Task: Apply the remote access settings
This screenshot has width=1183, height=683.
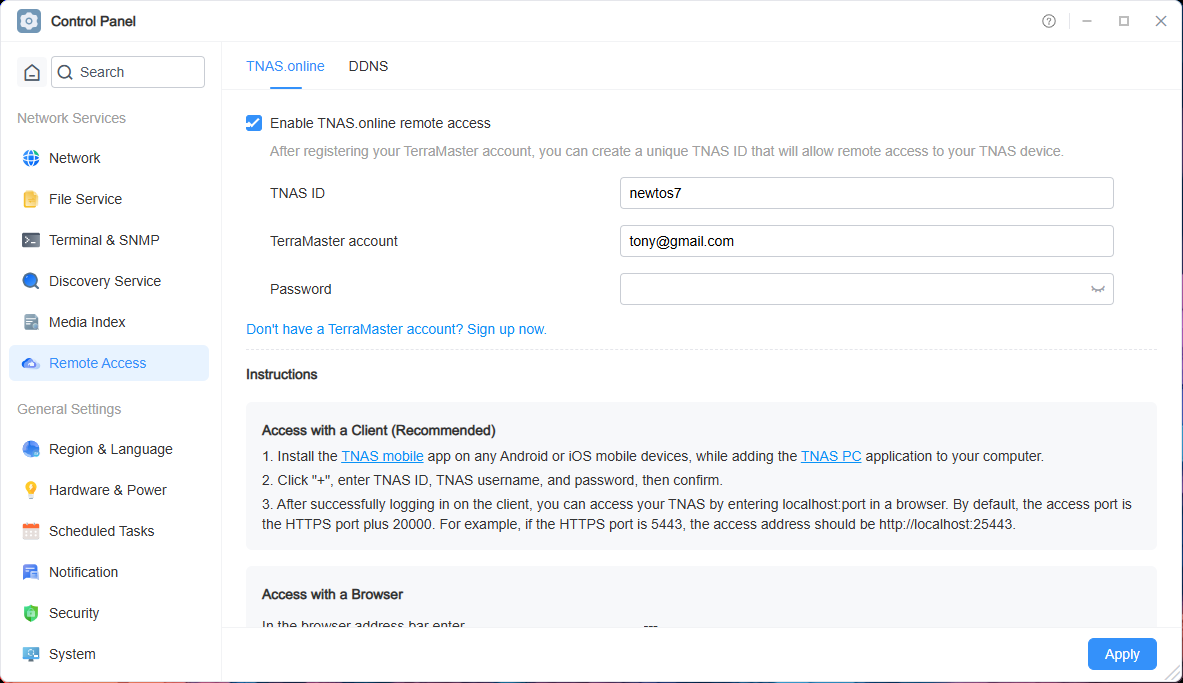Action: pyautogui.click(x=1121, y=653)
